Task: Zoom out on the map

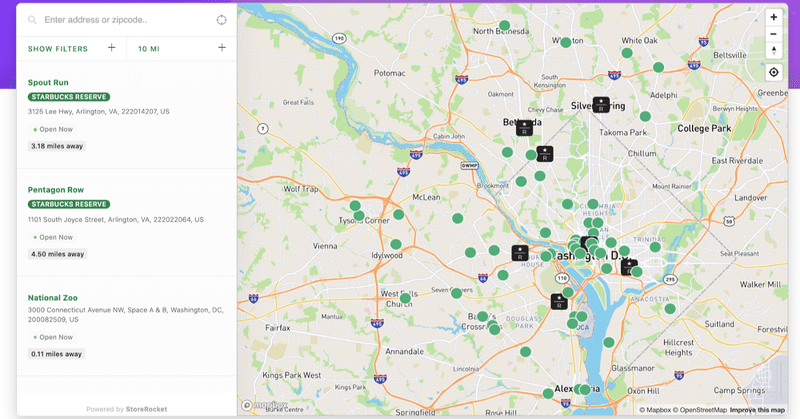Action: tap(773, 34)
